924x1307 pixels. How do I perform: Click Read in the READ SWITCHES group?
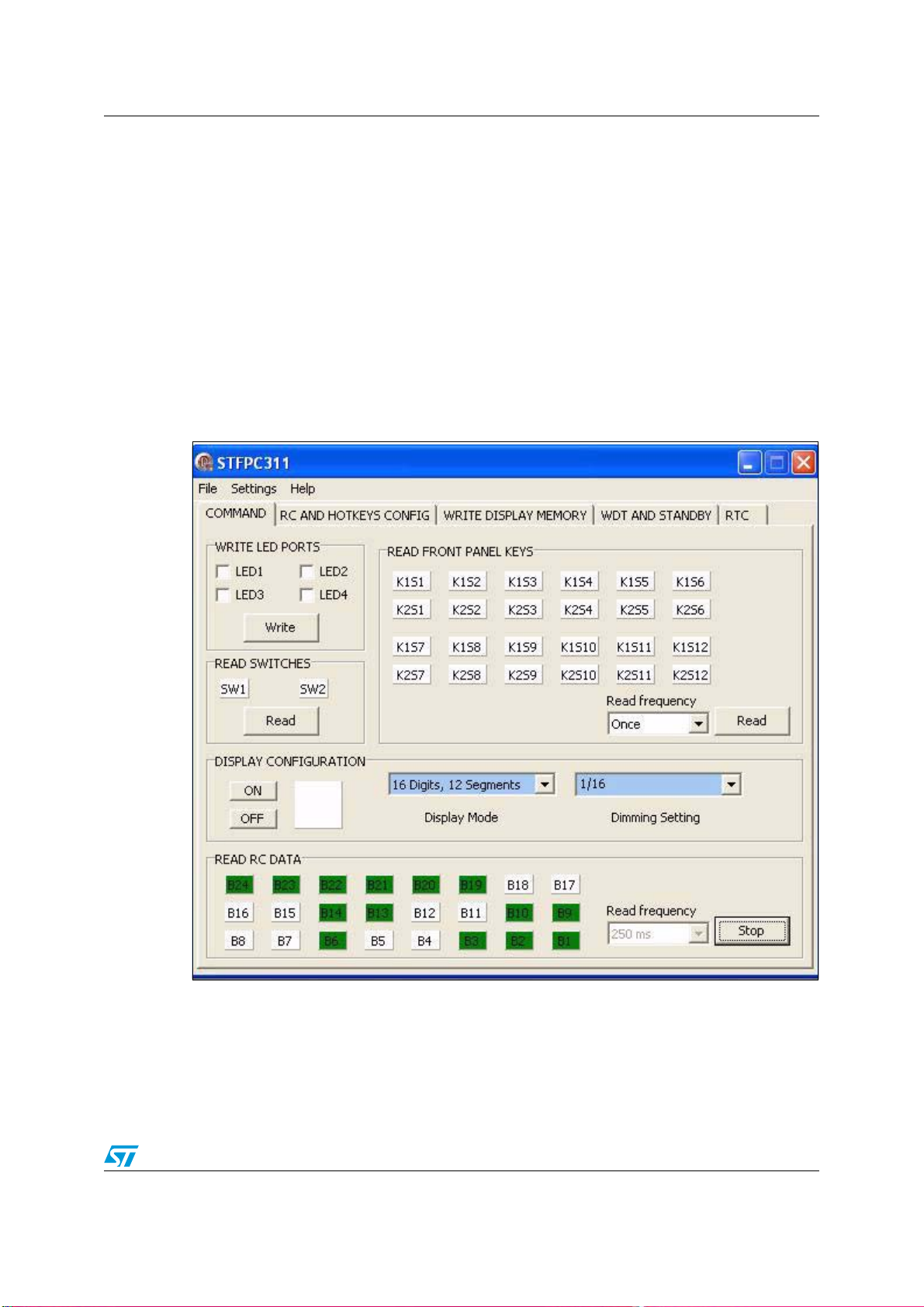(x=281, y=721)
